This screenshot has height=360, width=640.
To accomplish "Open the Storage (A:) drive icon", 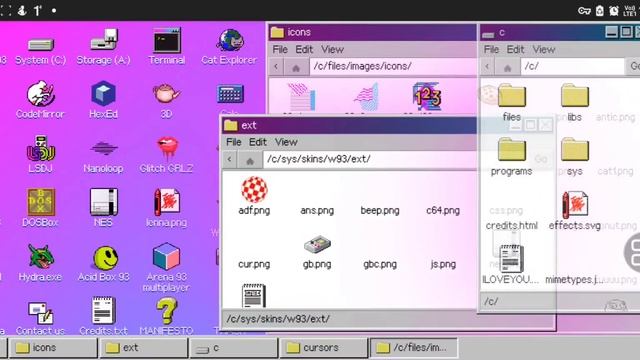I will click(103, 47).
